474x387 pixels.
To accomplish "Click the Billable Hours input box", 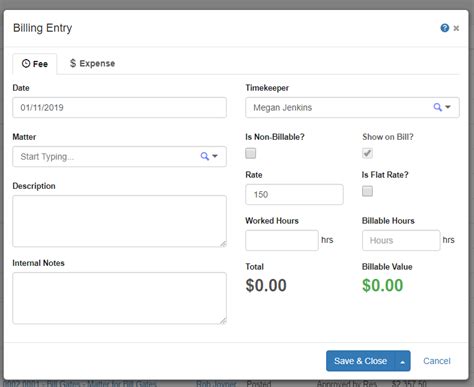I will point(401,240).
